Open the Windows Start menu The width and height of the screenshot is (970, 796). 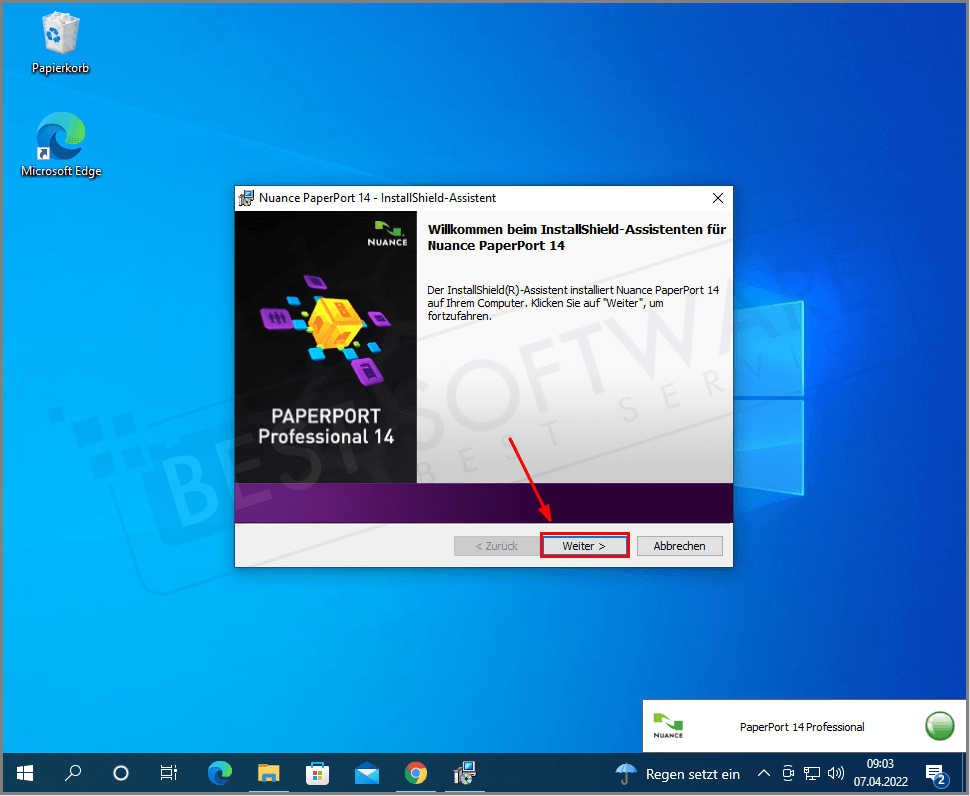[x=25, y=773]
